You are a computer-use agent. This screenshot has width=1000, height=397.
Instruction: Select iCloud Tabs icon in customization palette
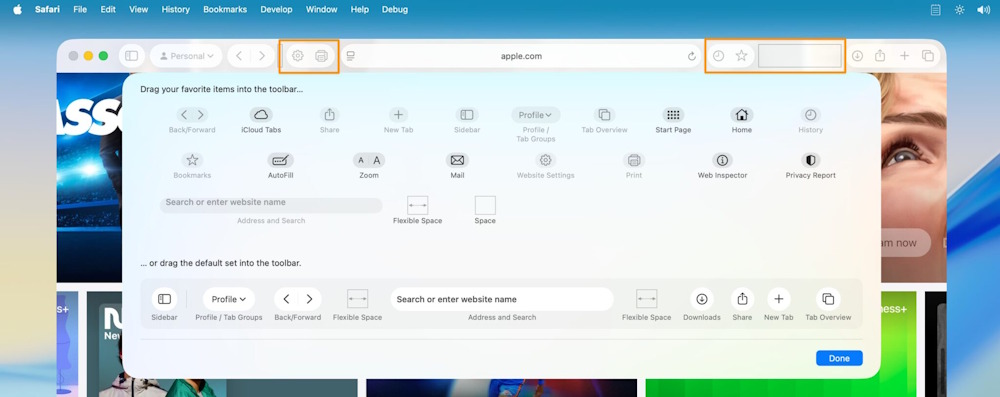(261, 115)
